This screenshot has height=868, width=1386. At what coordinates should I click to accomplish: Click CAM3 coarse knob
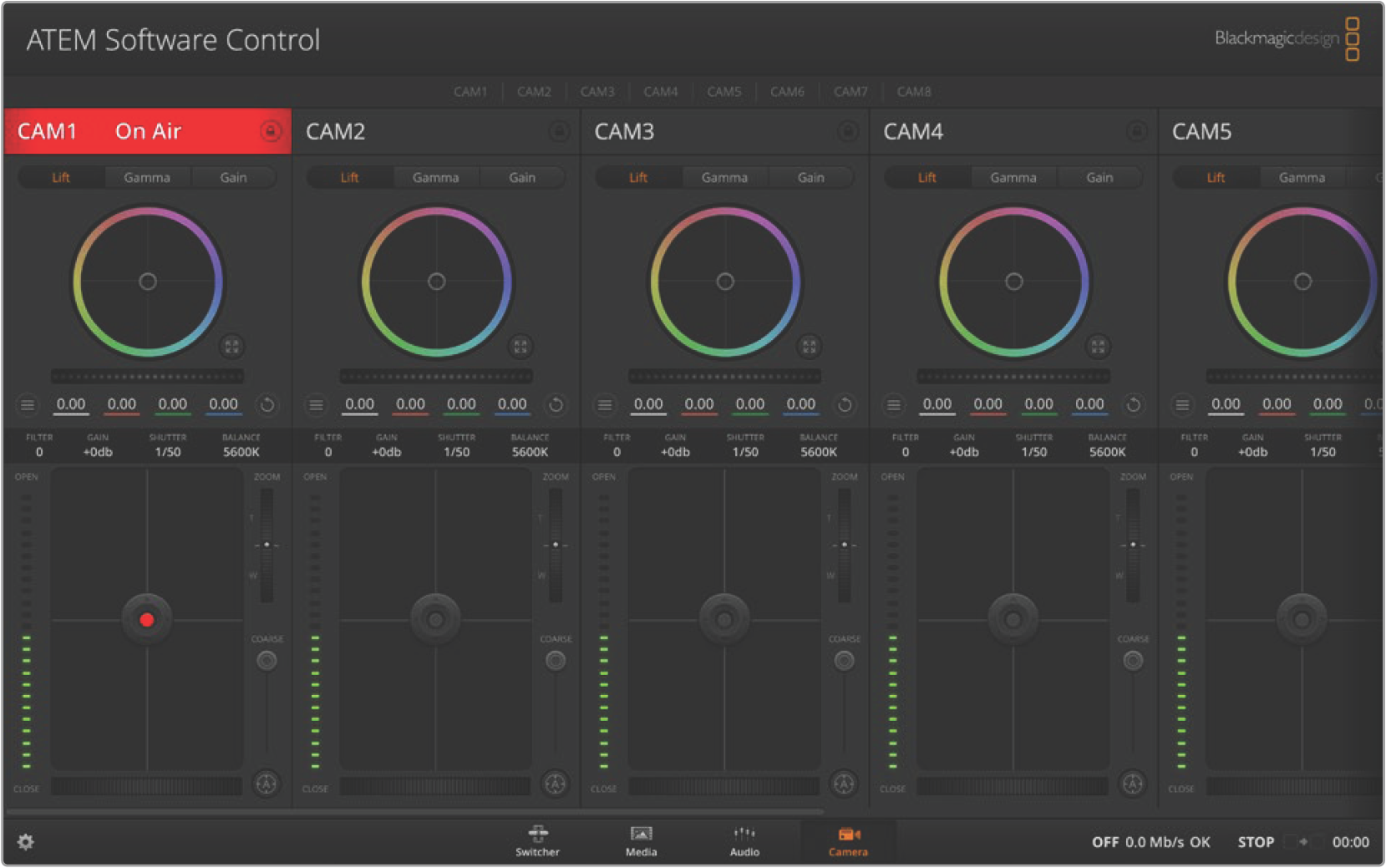(x=844, y=661)
